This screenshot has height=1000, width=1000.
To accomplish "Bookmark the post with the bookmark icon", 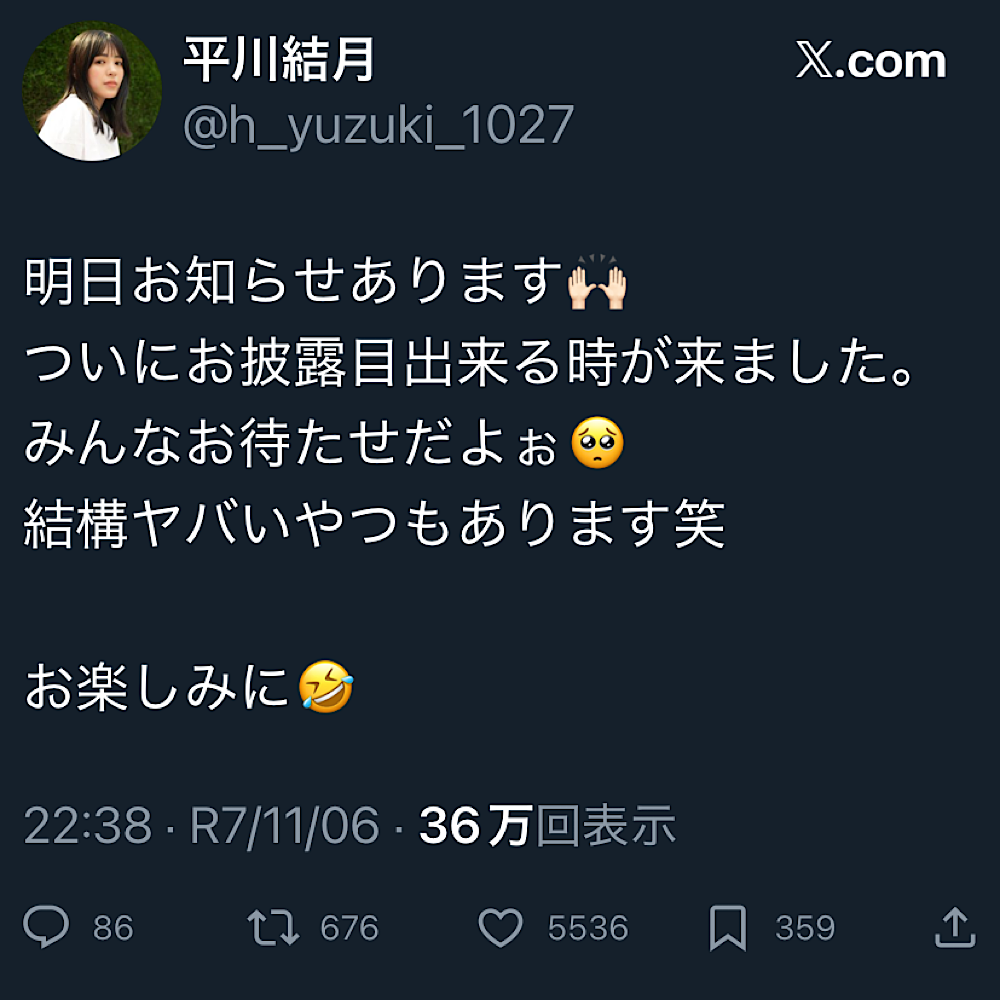I will [x=728, y=928].
